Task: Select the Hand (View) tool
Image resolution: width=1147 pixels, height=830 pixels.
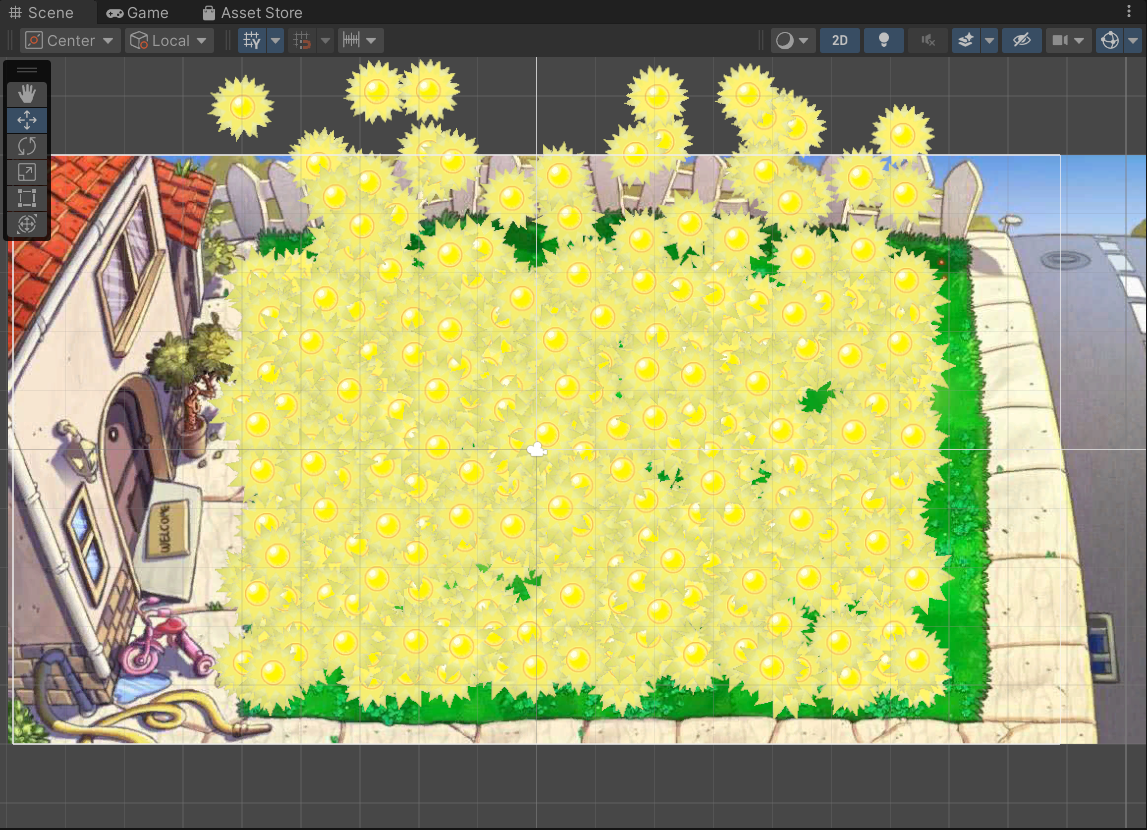Action: point(27,94)
